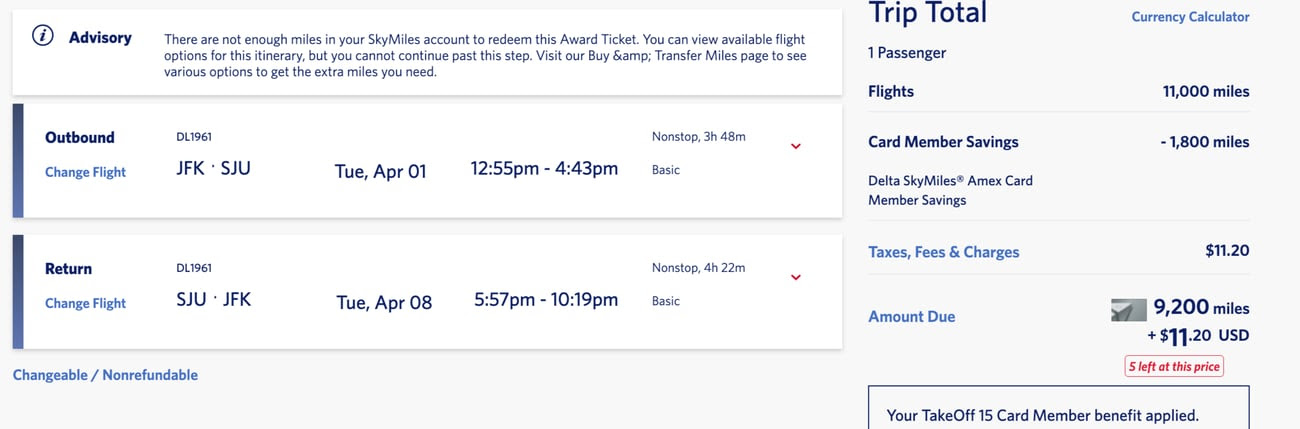Click the Amount Due label
1300x429 pixels.
tap(911, 316)
